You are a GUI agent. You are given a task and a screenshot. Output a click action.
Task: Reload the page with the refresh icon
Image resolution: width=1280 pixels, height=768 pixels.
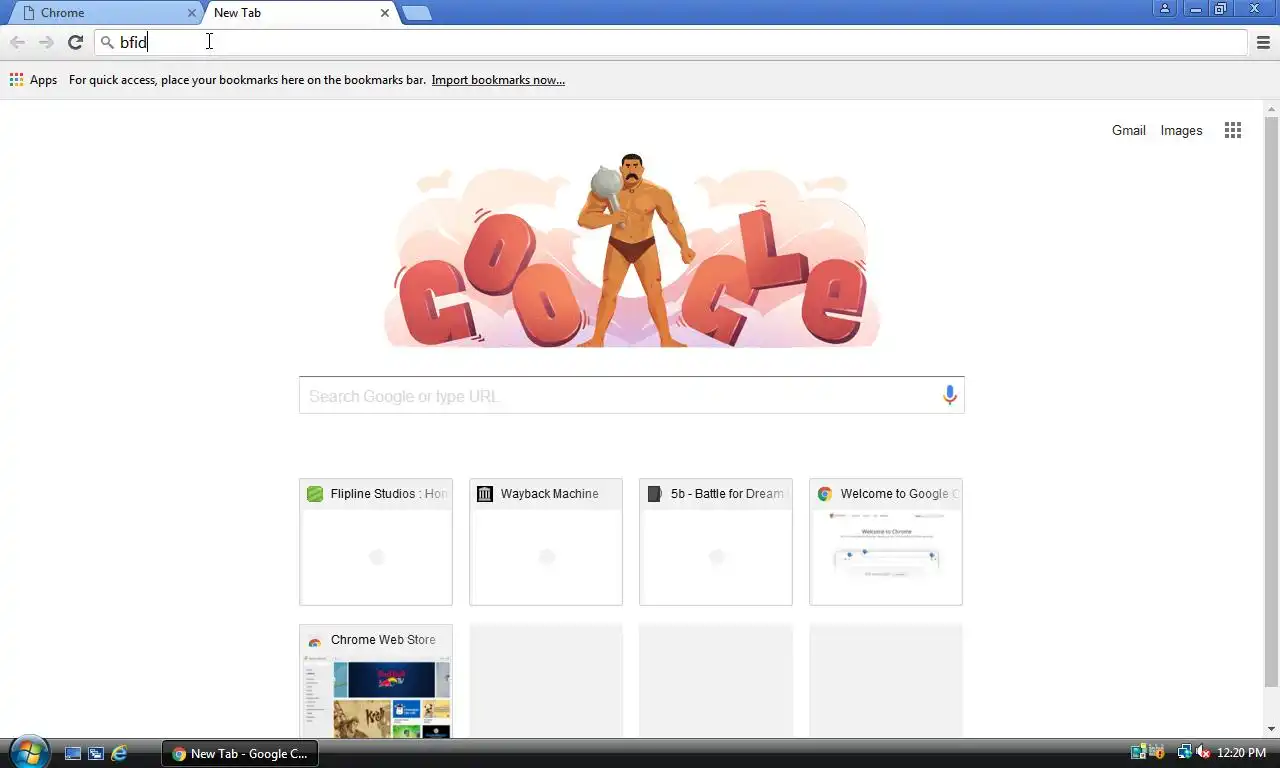coord(75,42)
